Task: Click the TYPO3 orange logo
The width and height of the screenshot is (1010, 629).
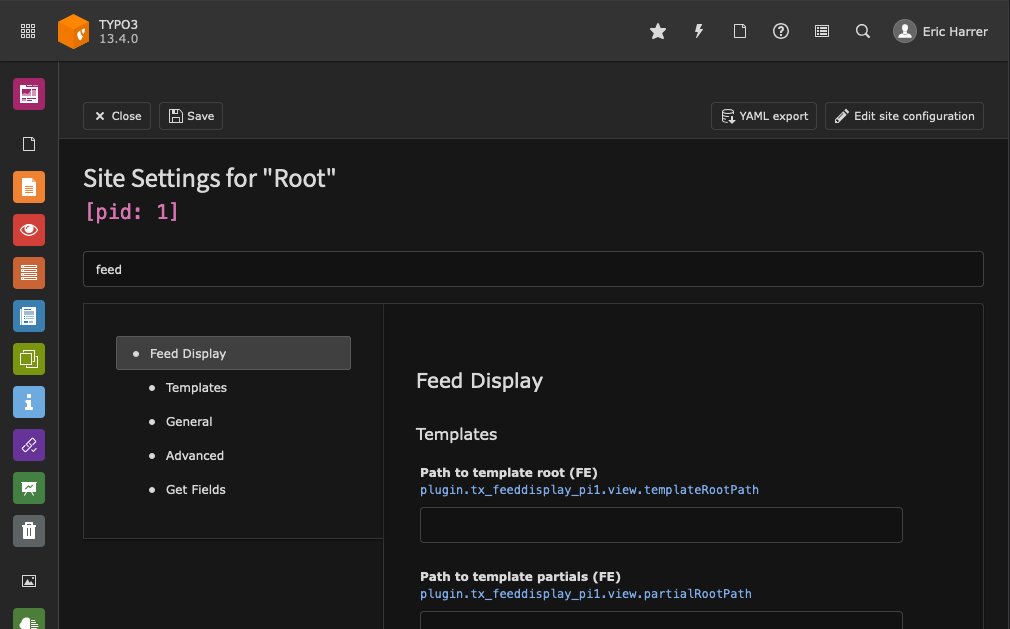Action: [x=73, y=31]
